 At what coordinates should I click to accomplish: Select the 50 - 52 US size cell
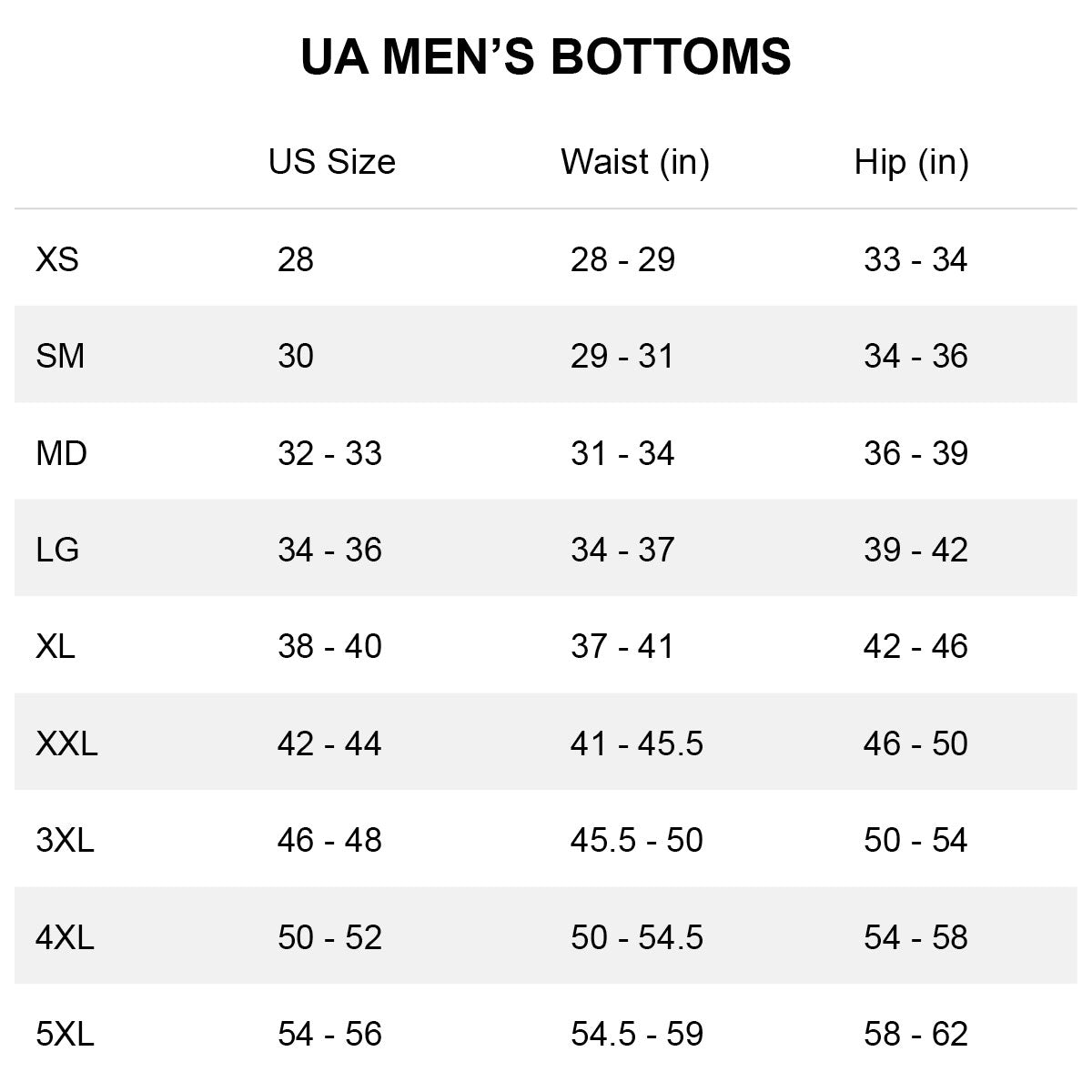pyautogui.click(x=329, y=937)
